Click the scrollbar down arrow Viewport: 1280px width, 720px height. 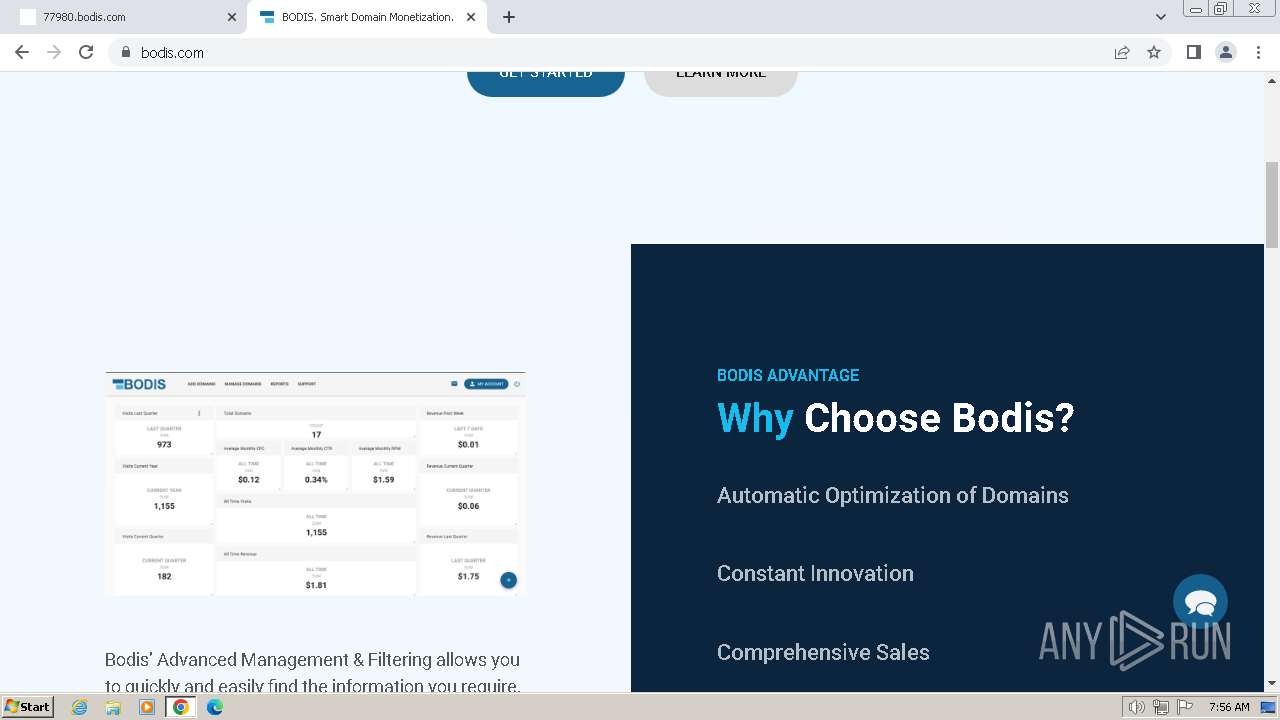click(1272, 683)
